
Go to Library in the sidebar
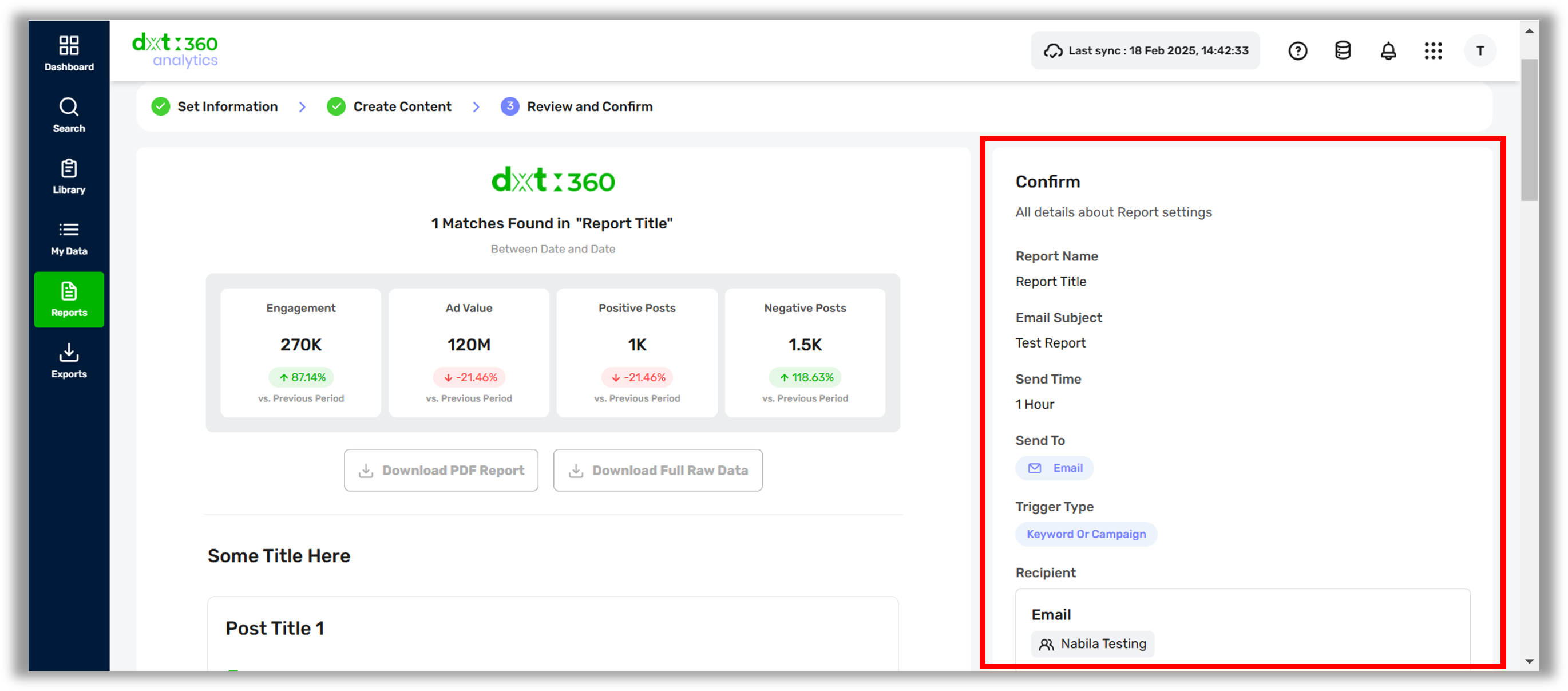(x=69, y=176)
